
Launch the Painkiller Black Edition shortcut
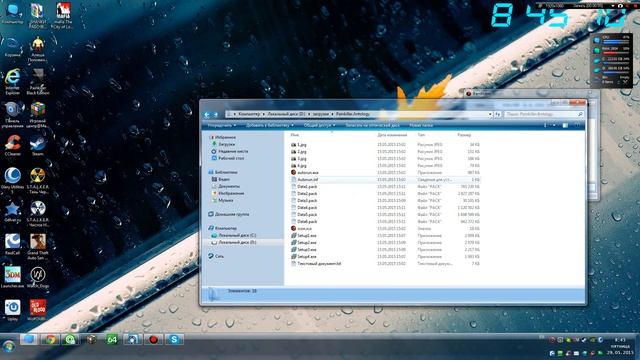tap(38, 82)
